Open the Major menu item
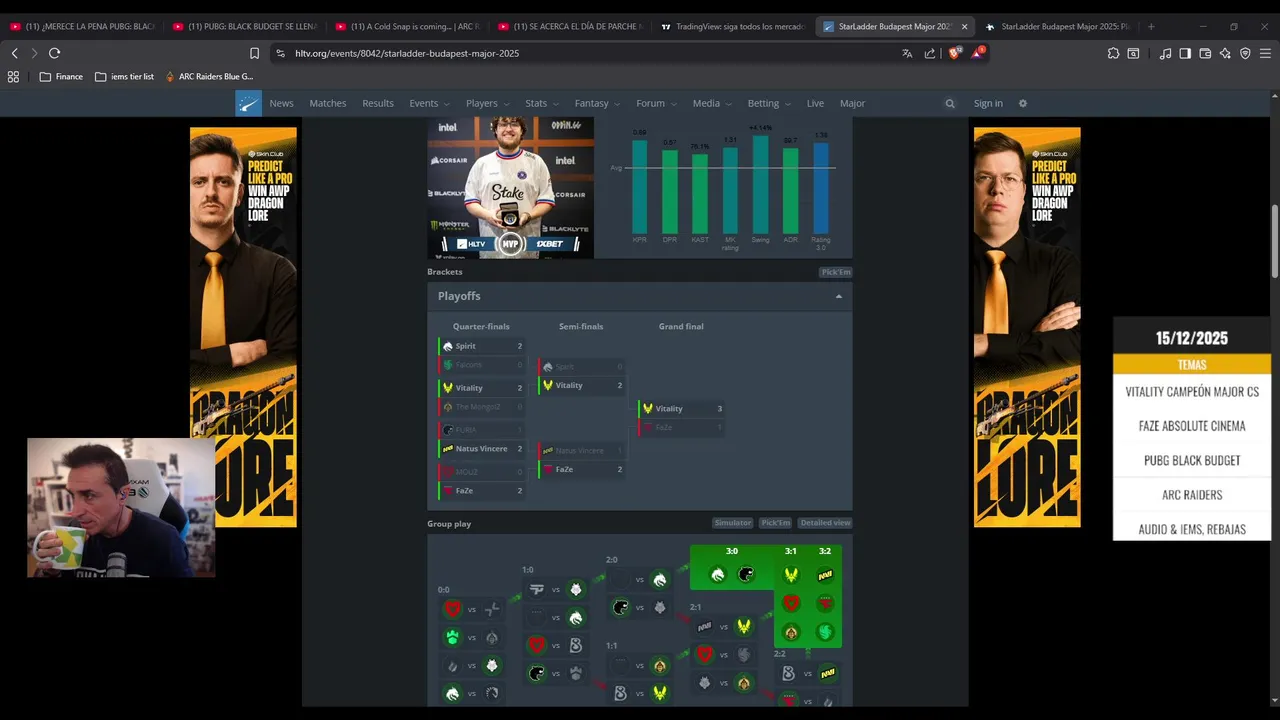Viewport: 1280px width, 720px height. click(852, 103)
